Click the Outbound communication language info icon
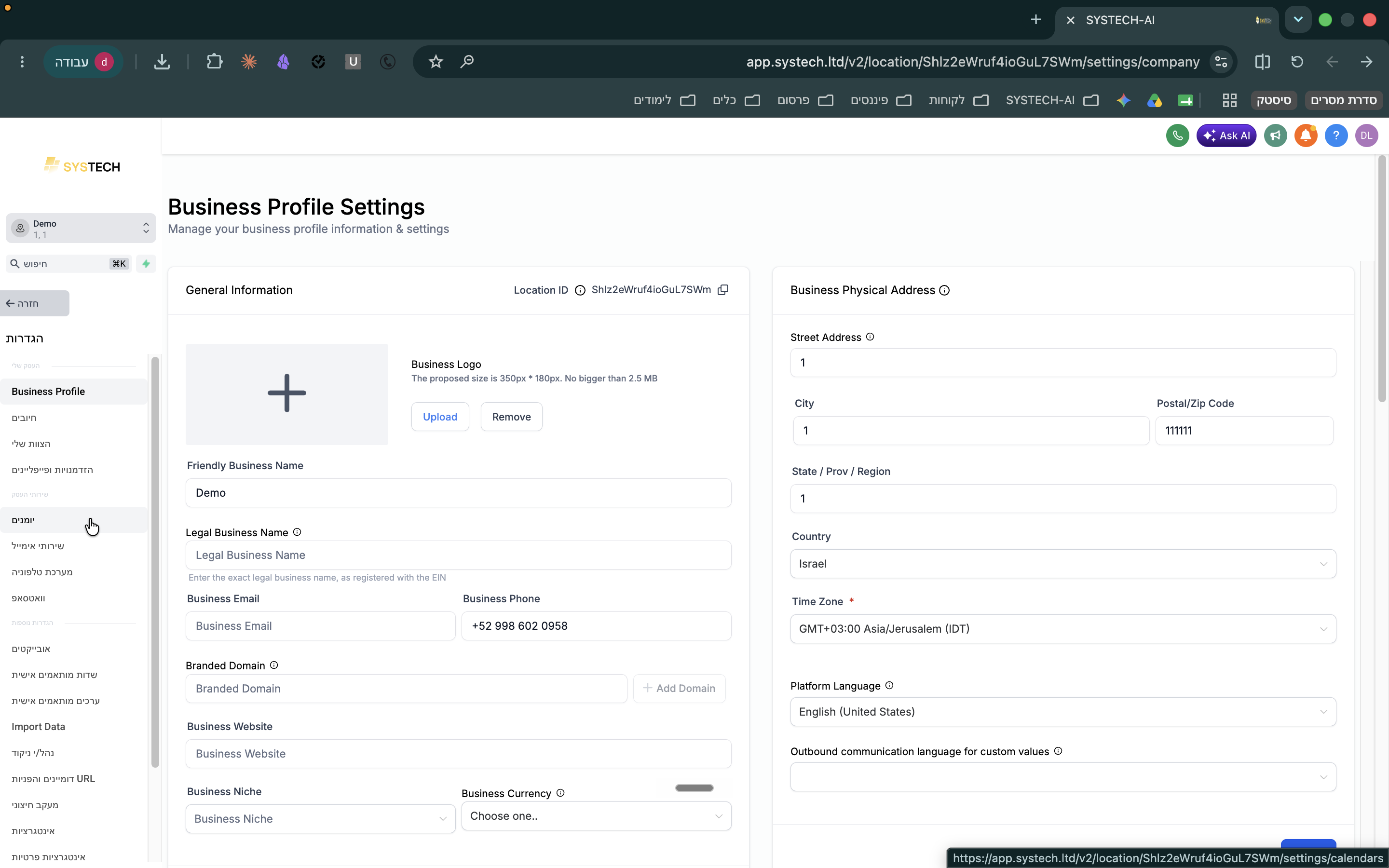Screen dimensions: 1389x868 pos(1059,751)
